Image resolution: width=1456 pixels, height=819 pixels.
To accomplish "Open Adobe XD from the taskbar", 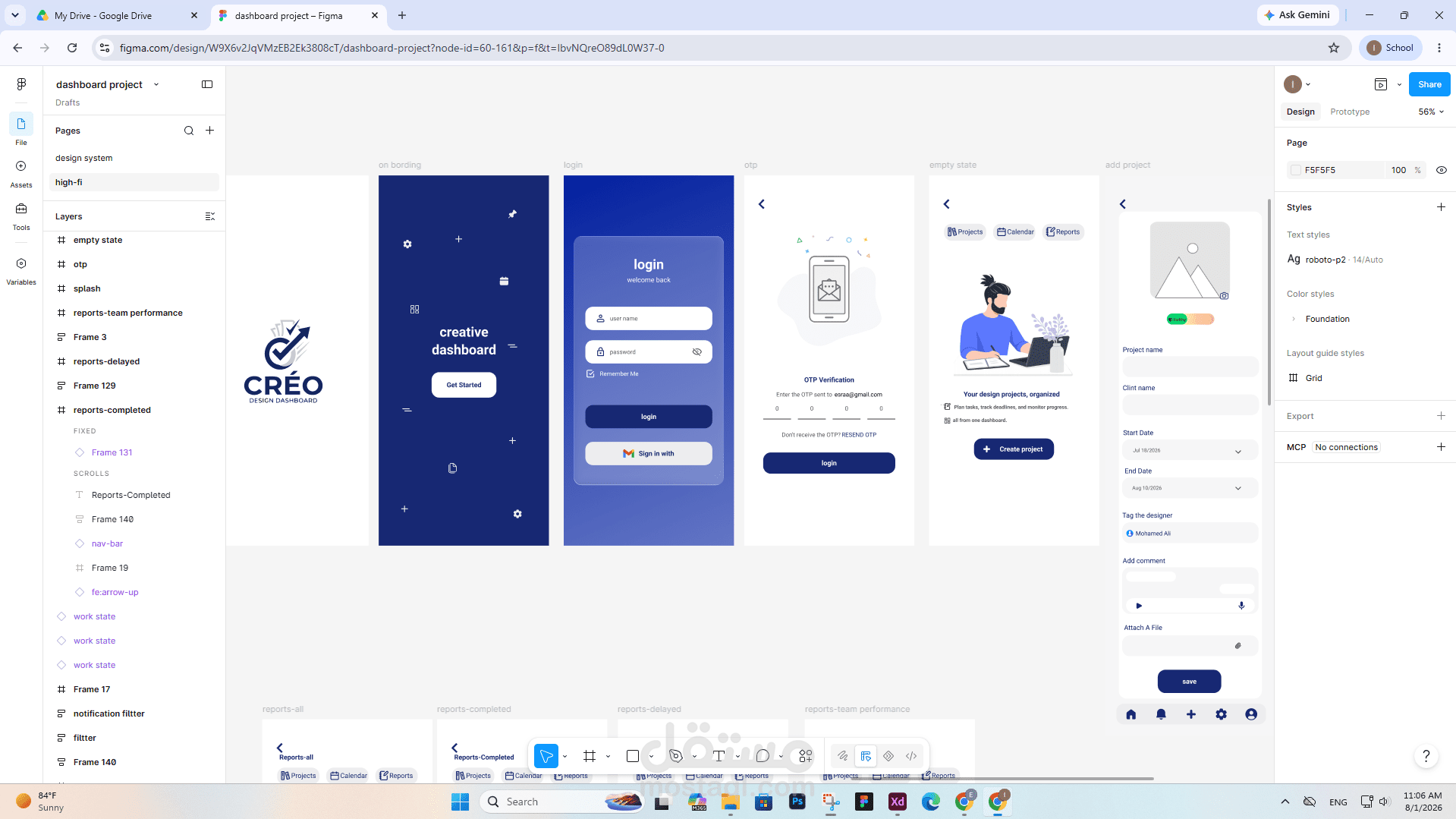I will (x=898, y=802).
